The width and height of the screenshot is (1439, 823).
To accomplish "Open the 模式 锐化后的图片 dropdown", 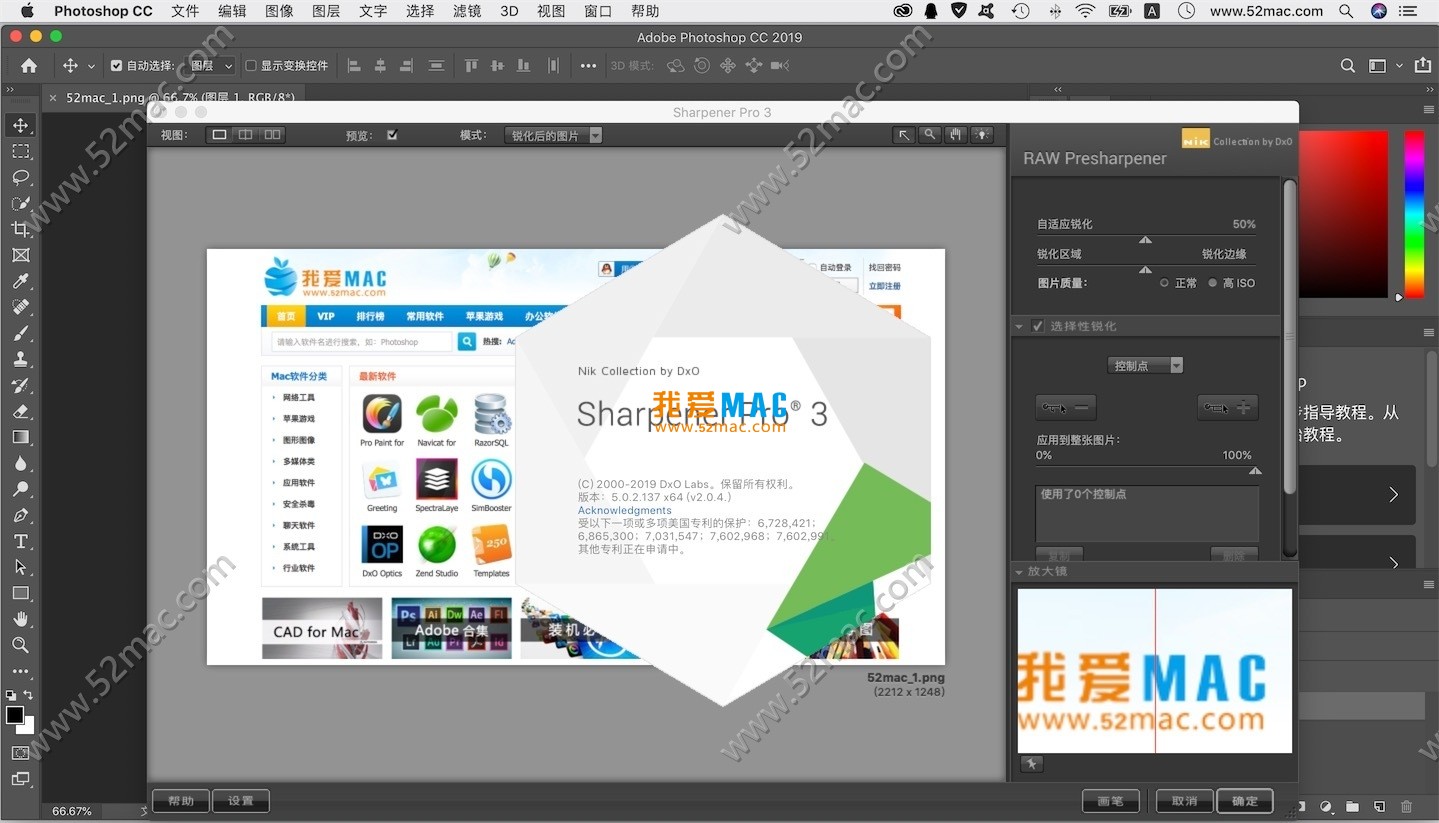I will (554, 135).
